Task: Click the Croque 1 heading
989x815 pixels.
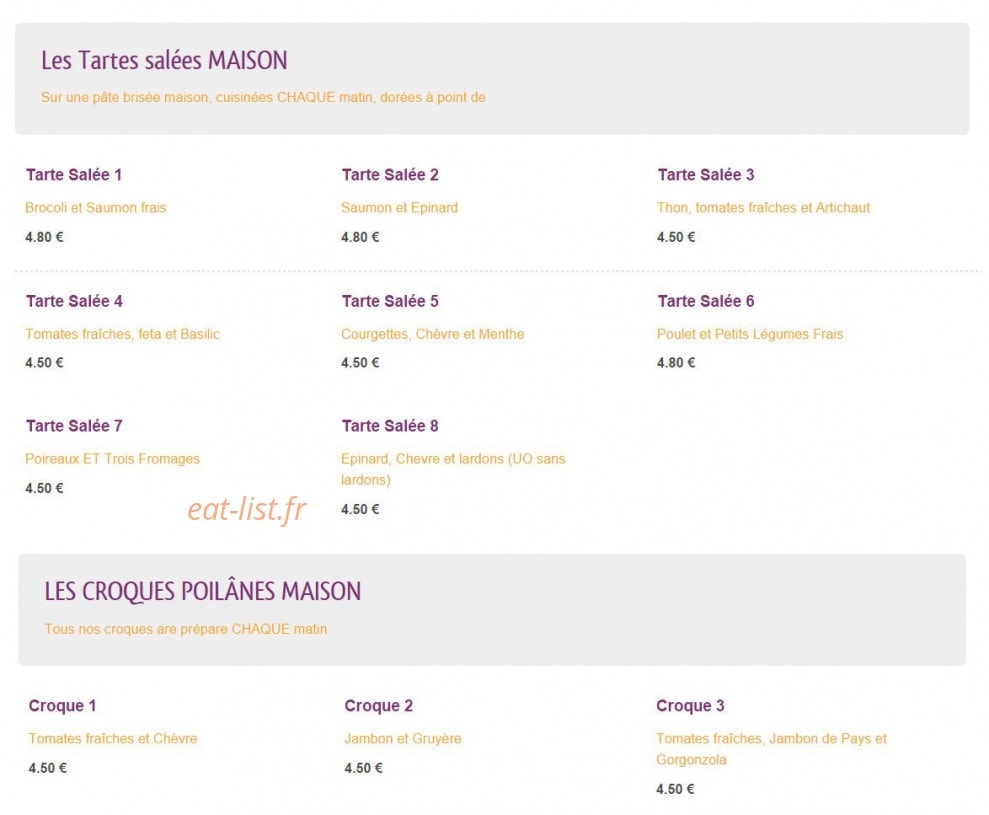Action: click(62, 706)
